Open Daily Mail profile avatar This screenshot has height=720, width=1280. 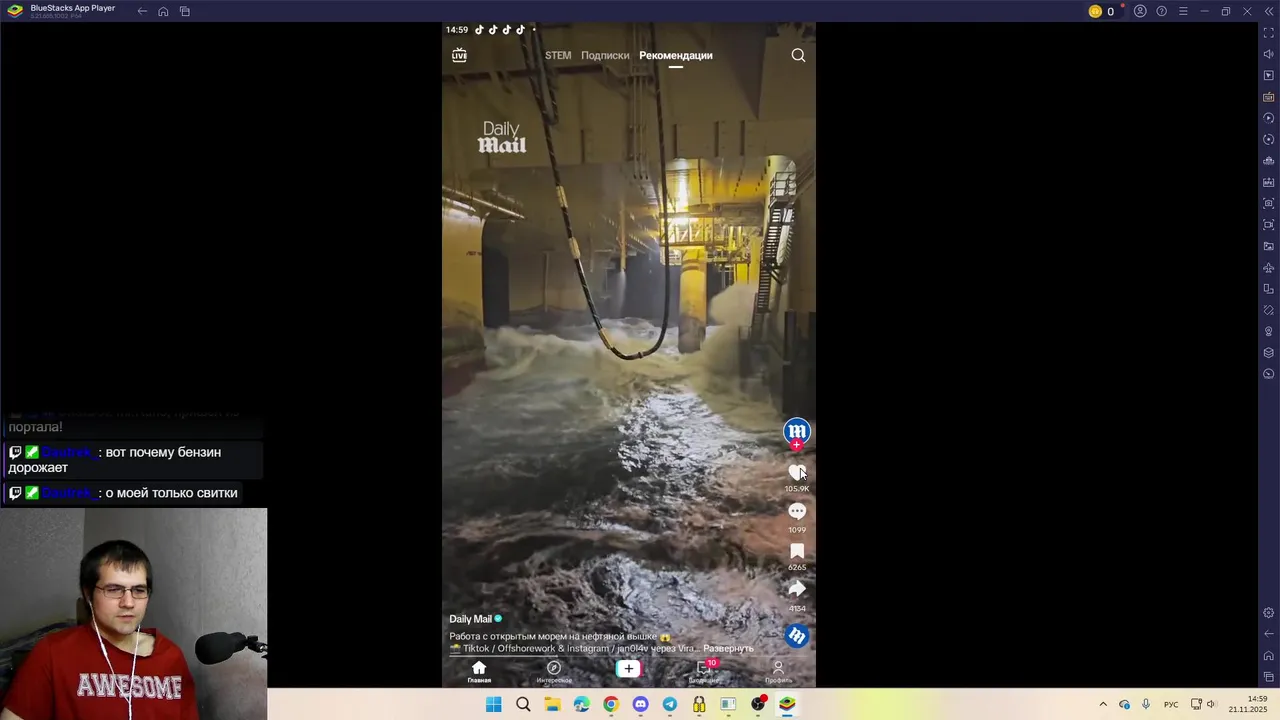(x=797, y=431)
